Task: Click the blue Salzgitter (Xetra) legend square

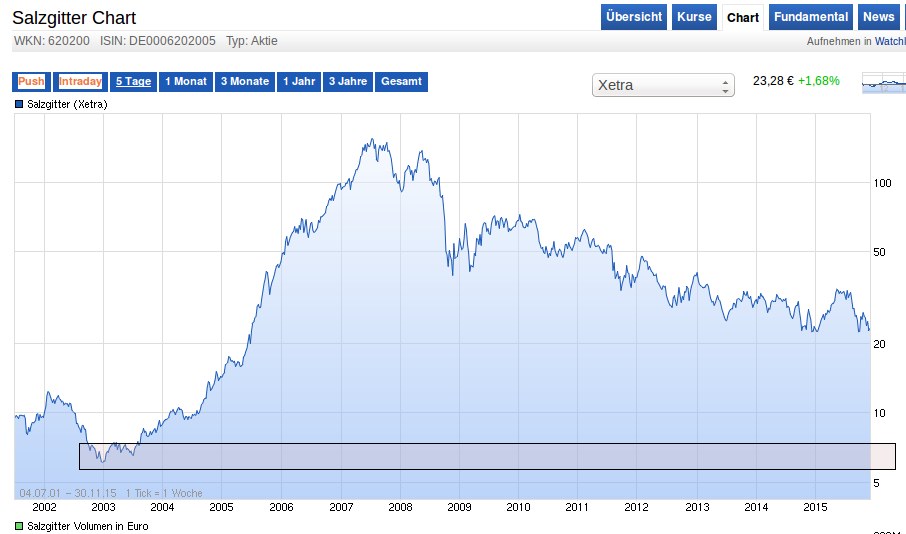Action: [x=19, y=104]
